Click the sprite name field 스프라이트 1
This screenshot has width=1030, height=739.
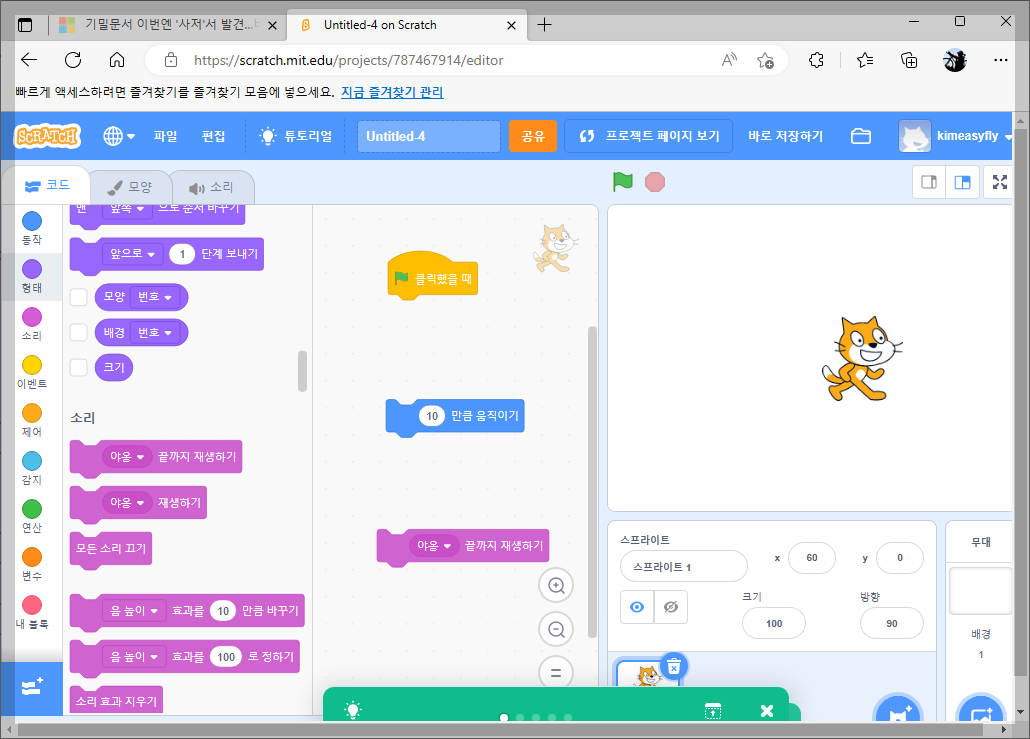[x=683, y=566]
